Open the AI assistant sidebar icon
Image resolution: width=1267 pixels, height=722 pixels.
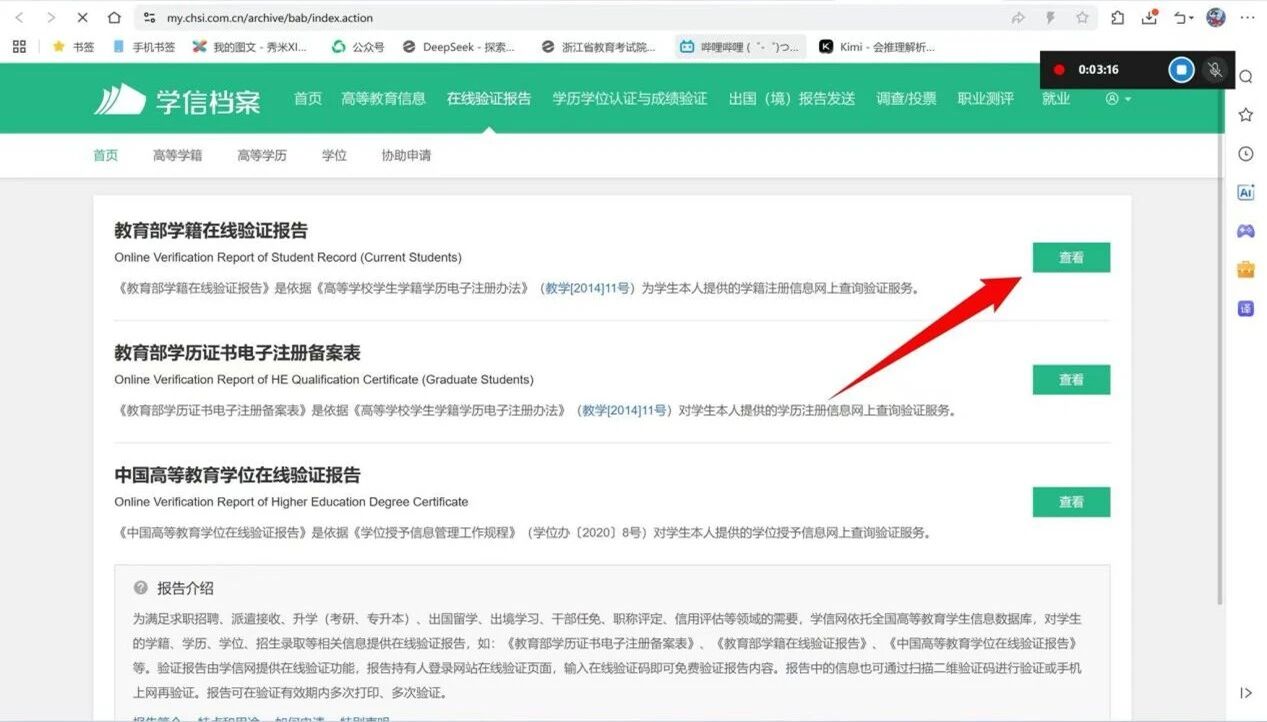(x=1246, y=193)
